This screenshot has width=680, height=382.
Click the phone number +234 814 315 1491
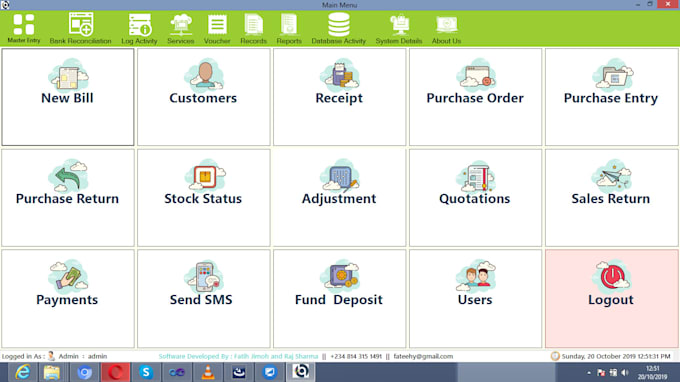(356, 356)
